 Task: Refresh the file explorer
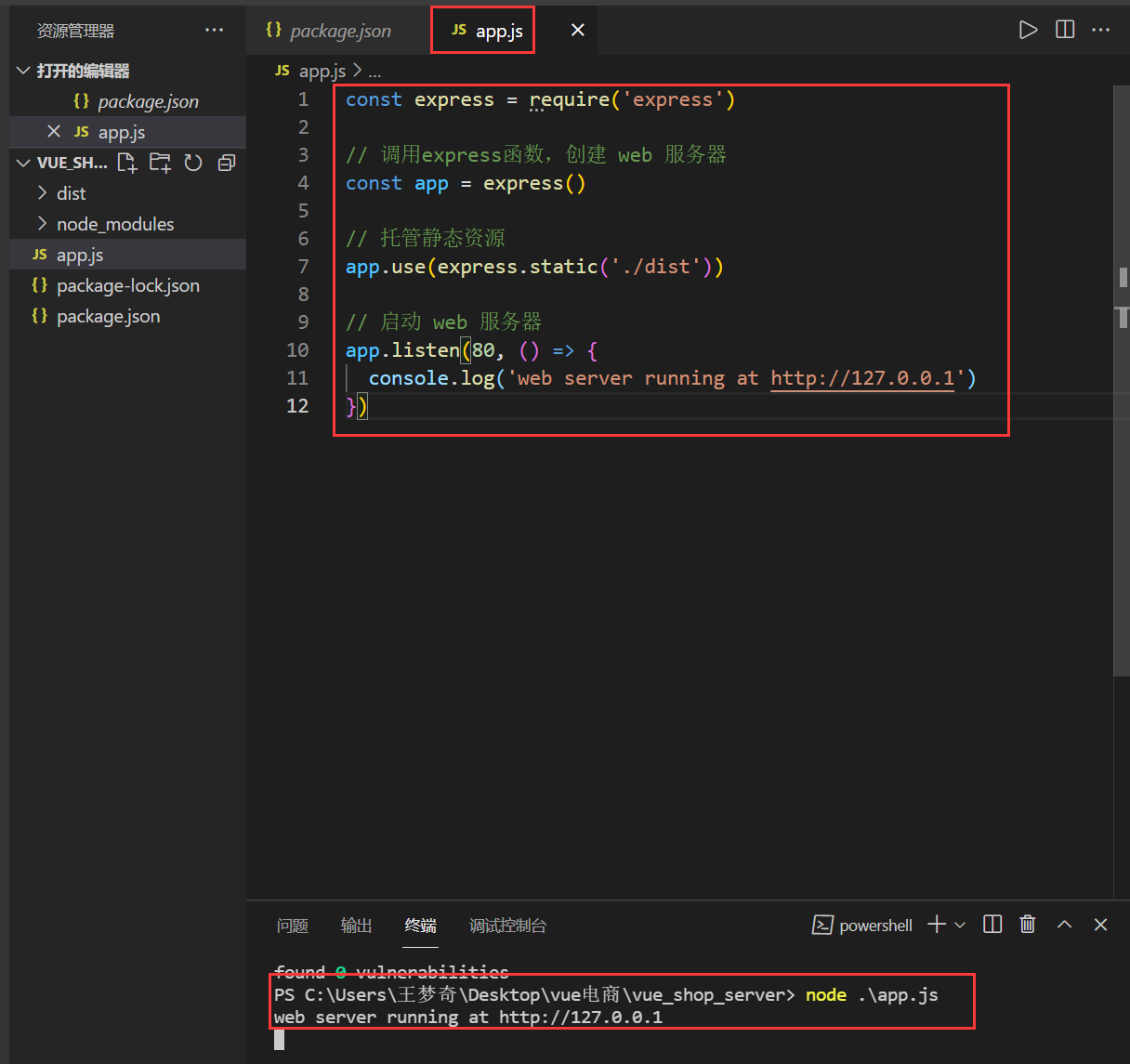(193, 164)
